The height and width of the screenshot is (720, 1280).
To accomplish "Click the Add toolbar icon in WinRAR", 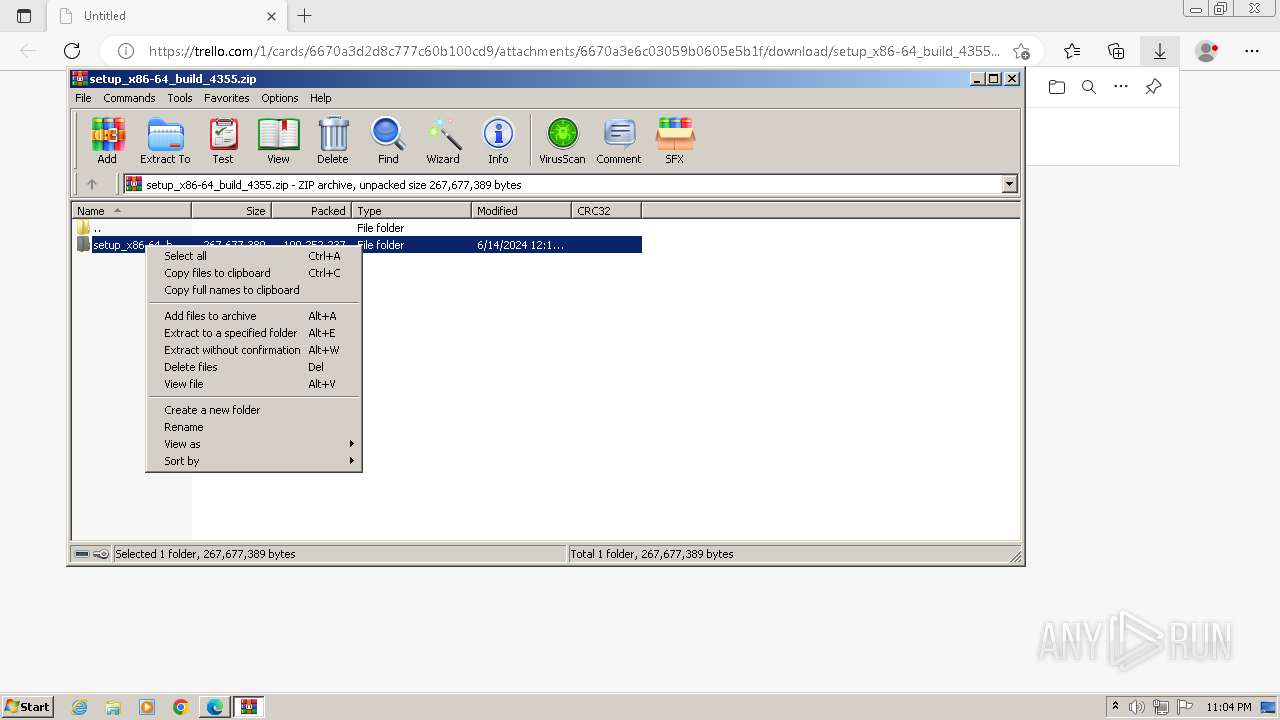I will click(107, 140).
